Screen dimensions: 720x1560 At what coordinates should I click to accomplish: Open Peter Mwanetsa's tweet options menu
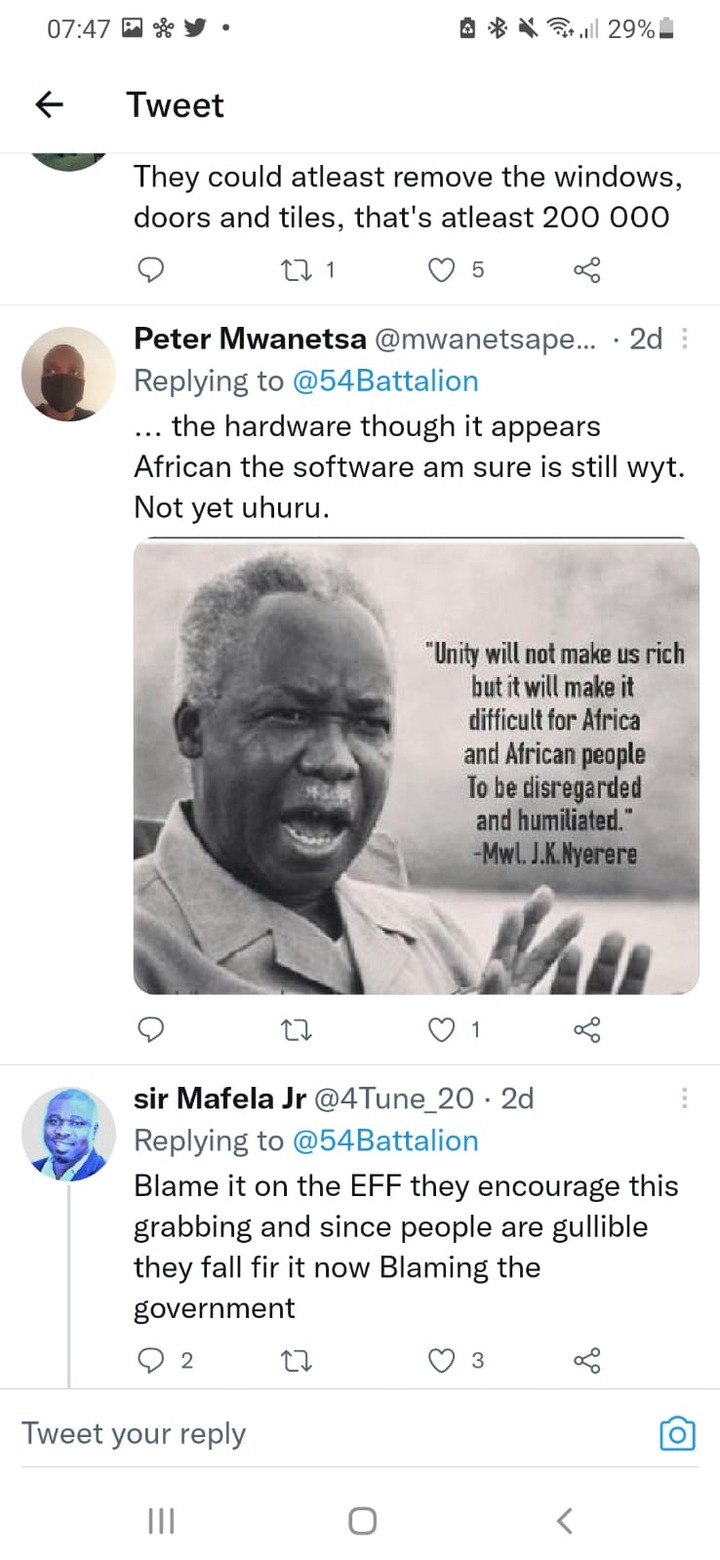point(684,339)
